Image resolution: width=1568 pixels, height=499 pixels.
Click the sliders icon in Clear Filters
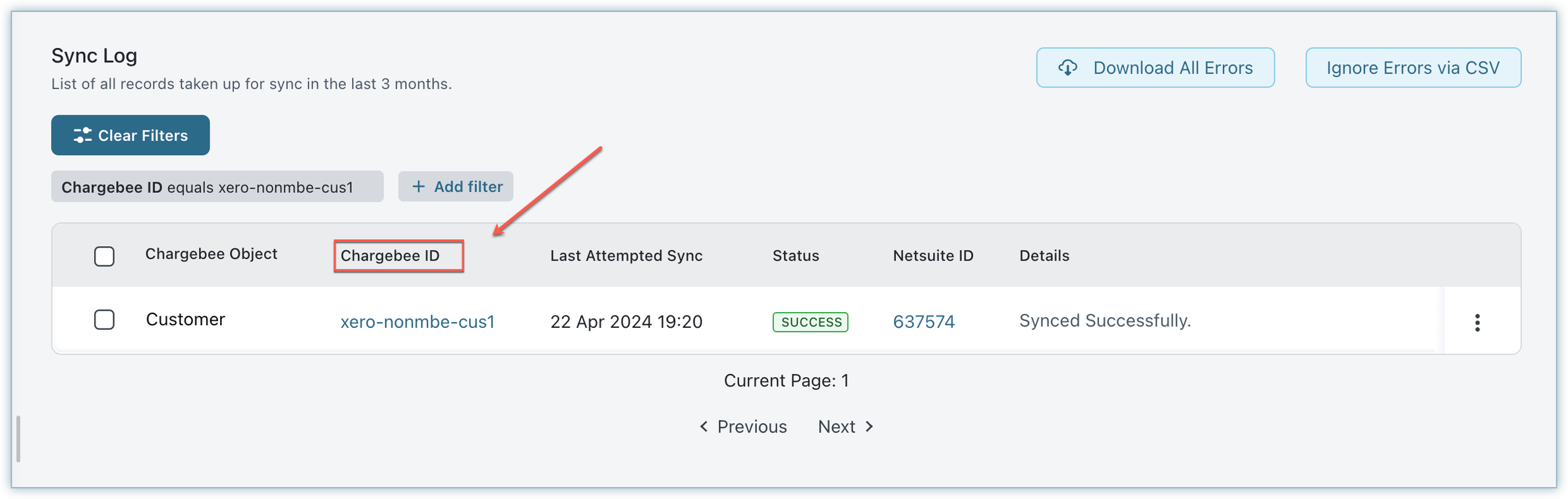point(82,136)
